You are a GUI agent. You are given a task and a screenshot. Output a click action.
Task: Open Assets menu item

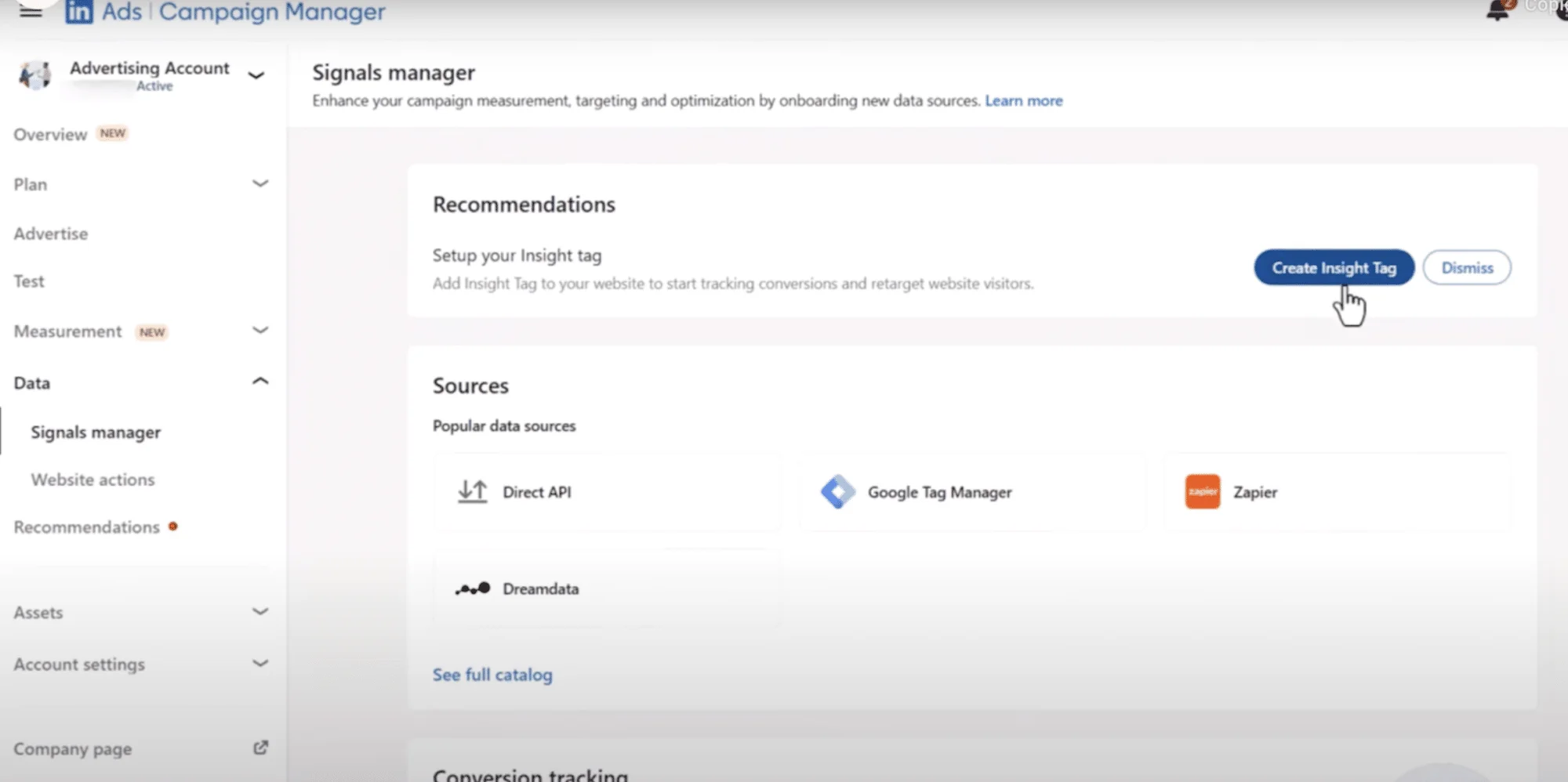click(38, 613)
